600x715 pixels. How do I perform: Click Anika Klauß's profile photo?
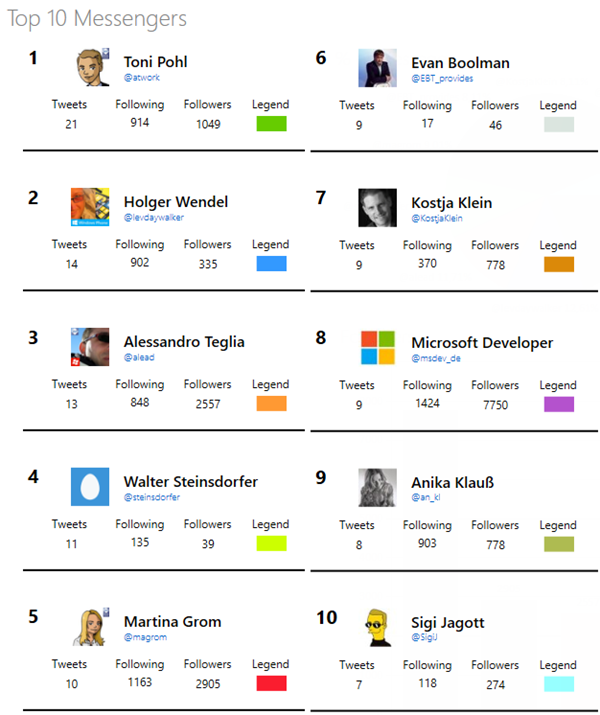click(378, 487)
